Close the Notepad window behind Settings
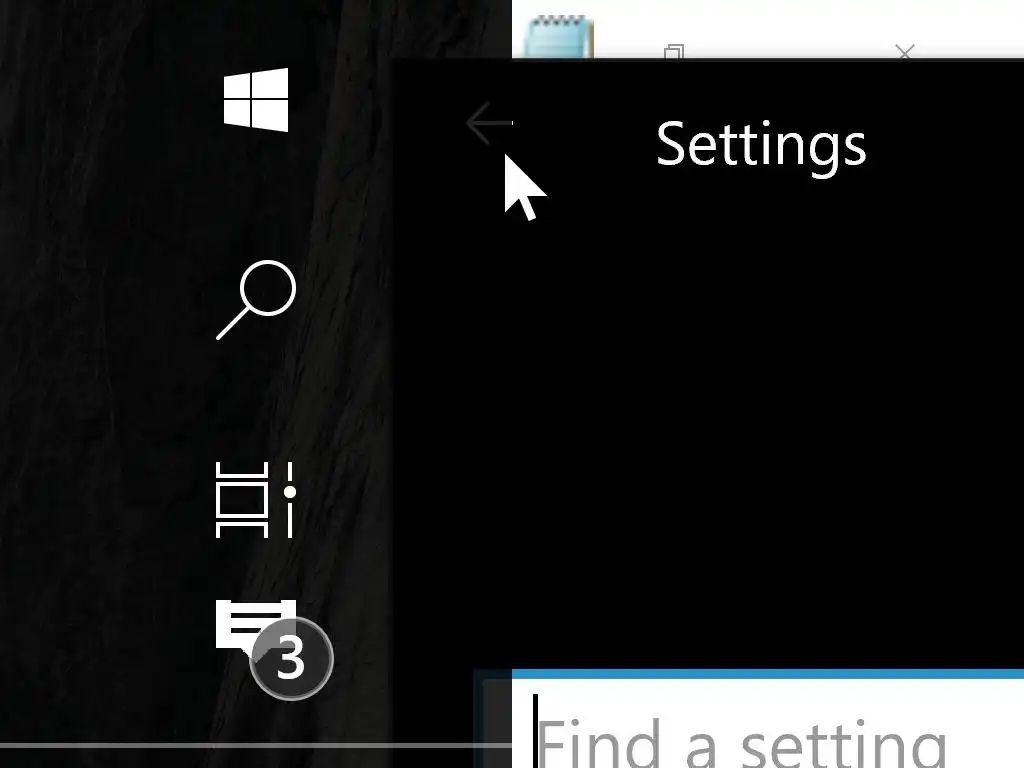This screenshot has height=768, width=1024. click(904, 52)
